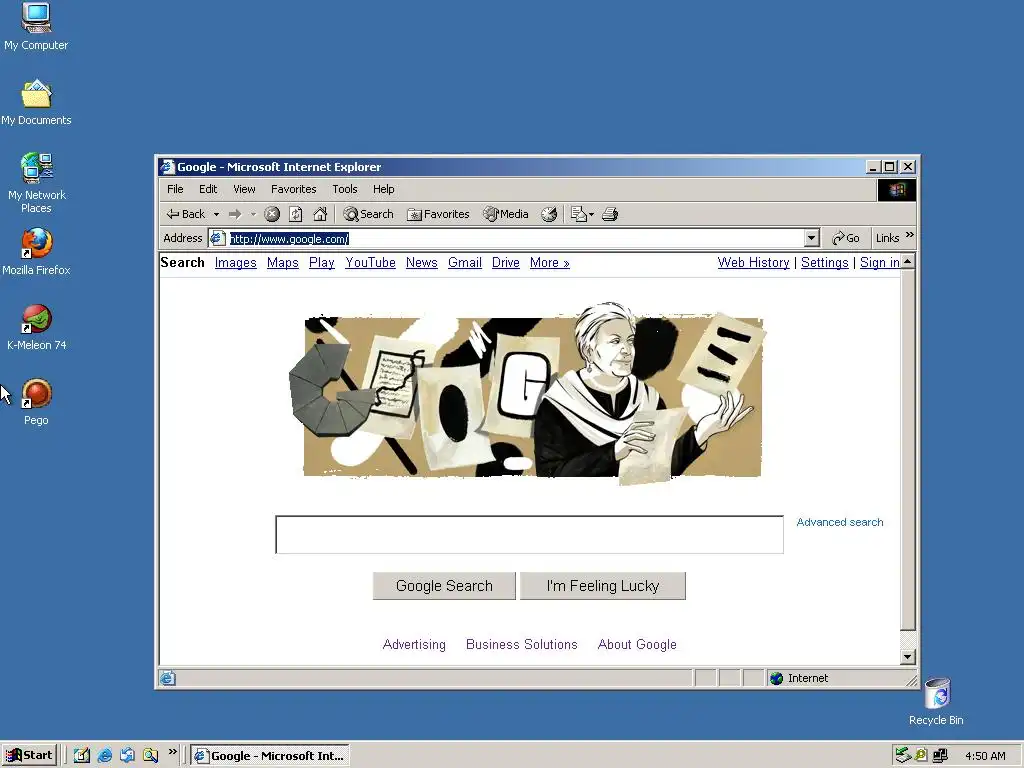Go back with the Back button
The width and height of the screenshot is (1024, 768).
pos(185,214)
